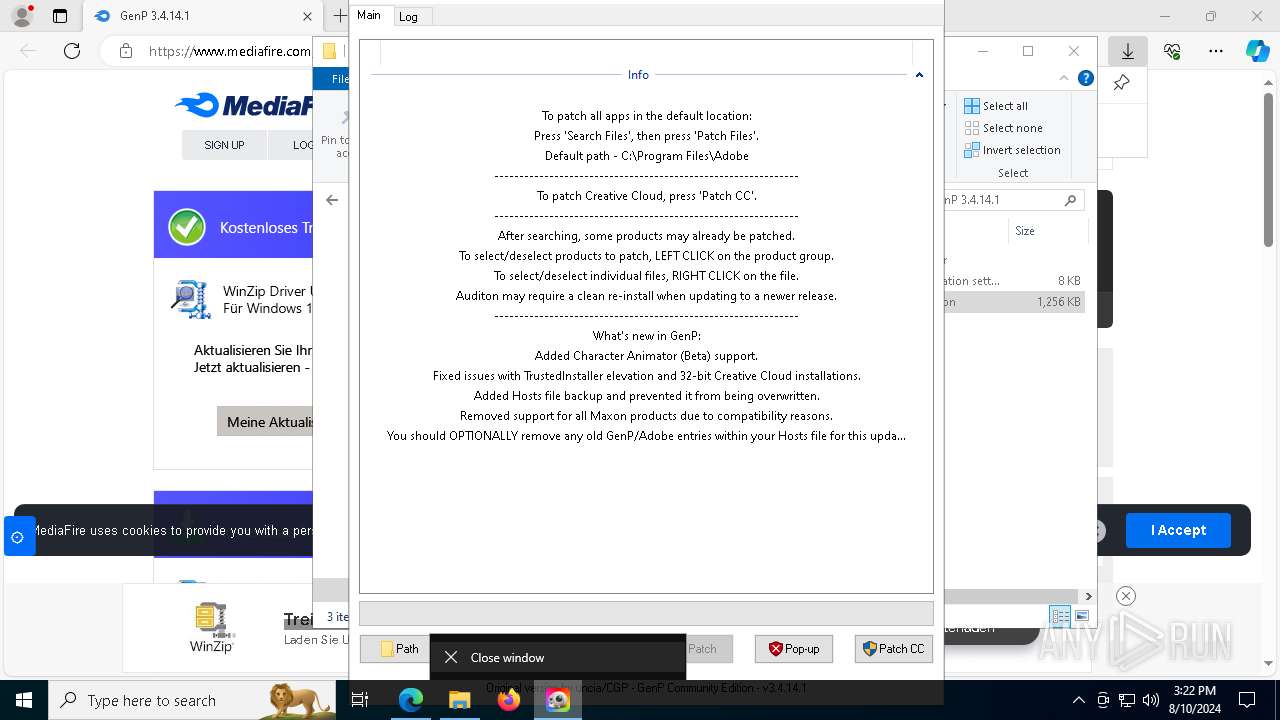Click Edge back arrow button

[28, 51]
